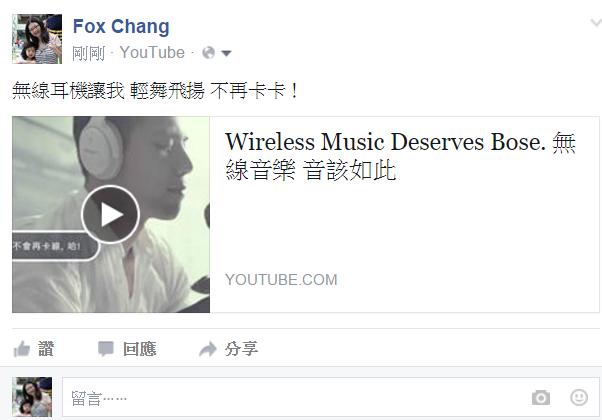Click Fox Chang's profile picture

37,39
